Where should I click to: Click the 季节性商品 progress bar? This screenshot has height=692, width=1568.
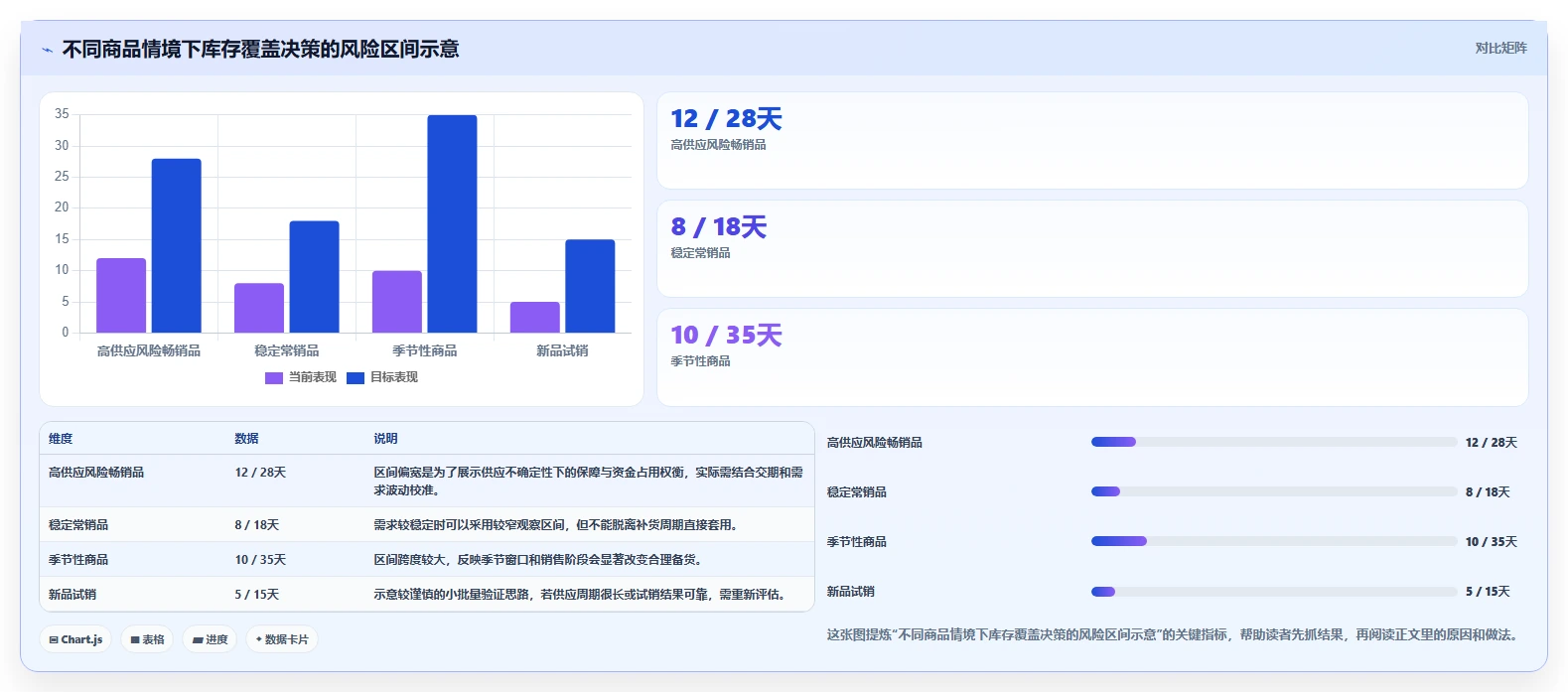(1274, 541)
